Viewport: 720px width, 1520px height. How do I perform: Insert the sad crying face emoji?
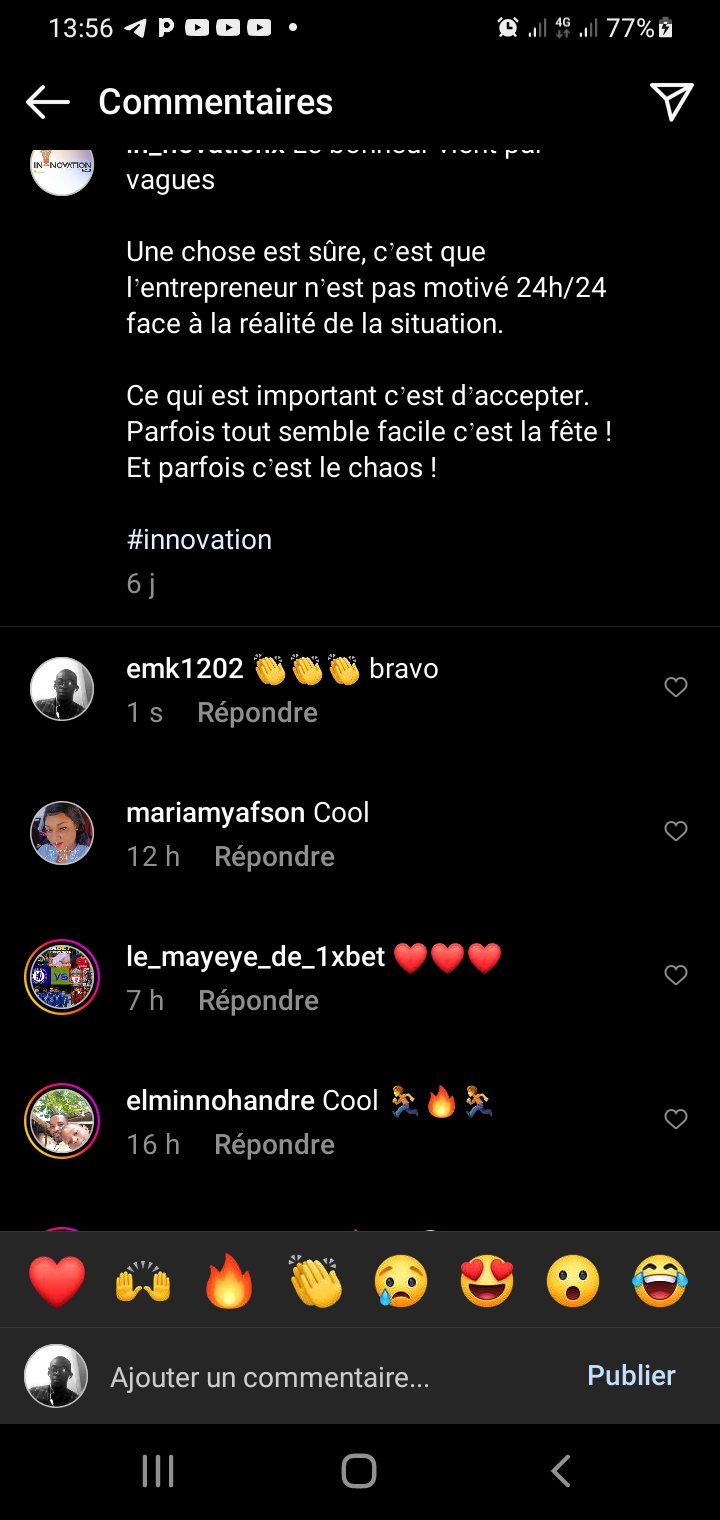pyautogui.click(x=401, y=1281)
